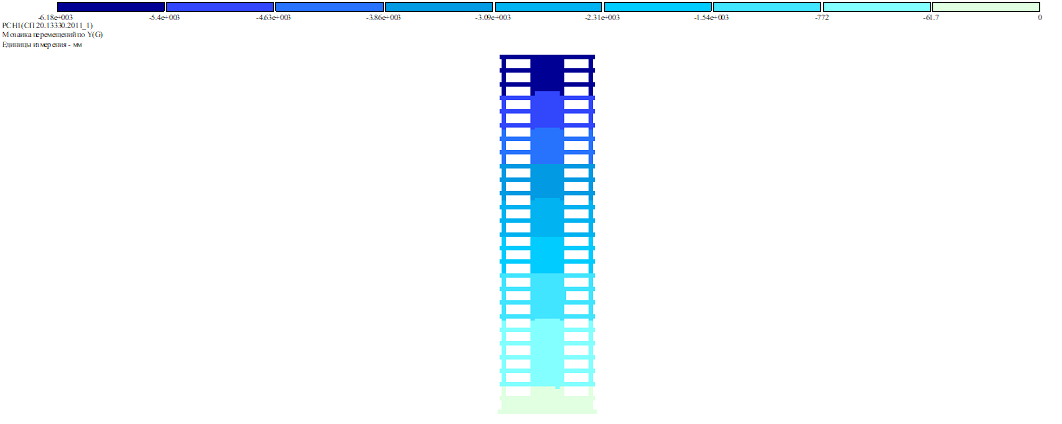This screenshot has width=1062, height=424.
Task: Click the light cyan lower core zone of tower
Action: click(547, 350)
